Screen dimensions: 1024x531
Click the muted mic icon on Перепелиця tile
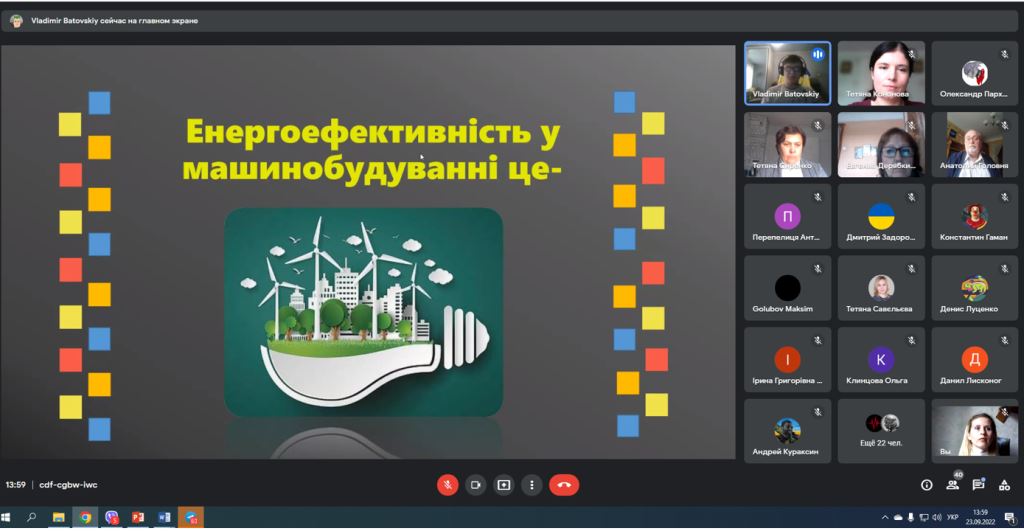click(x=818, y=197)
